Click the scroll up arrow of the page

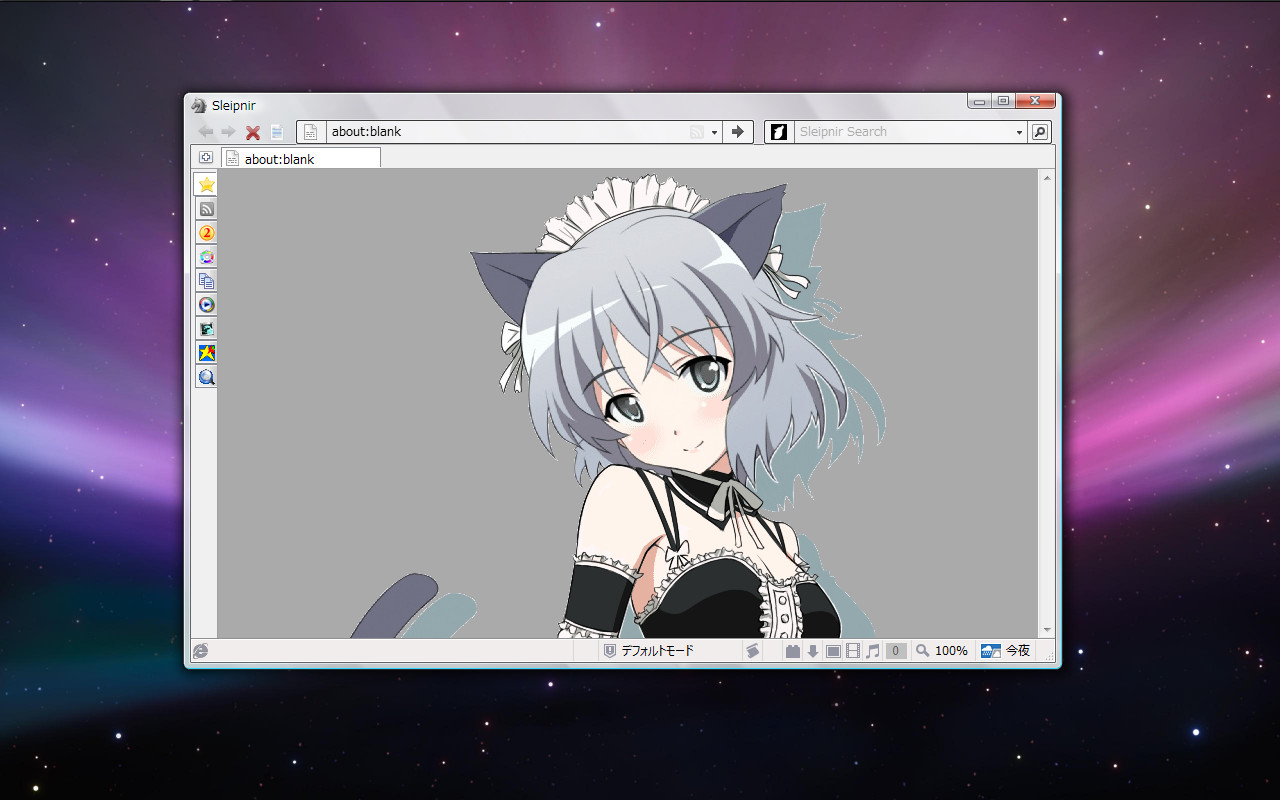click(1047, 178)
